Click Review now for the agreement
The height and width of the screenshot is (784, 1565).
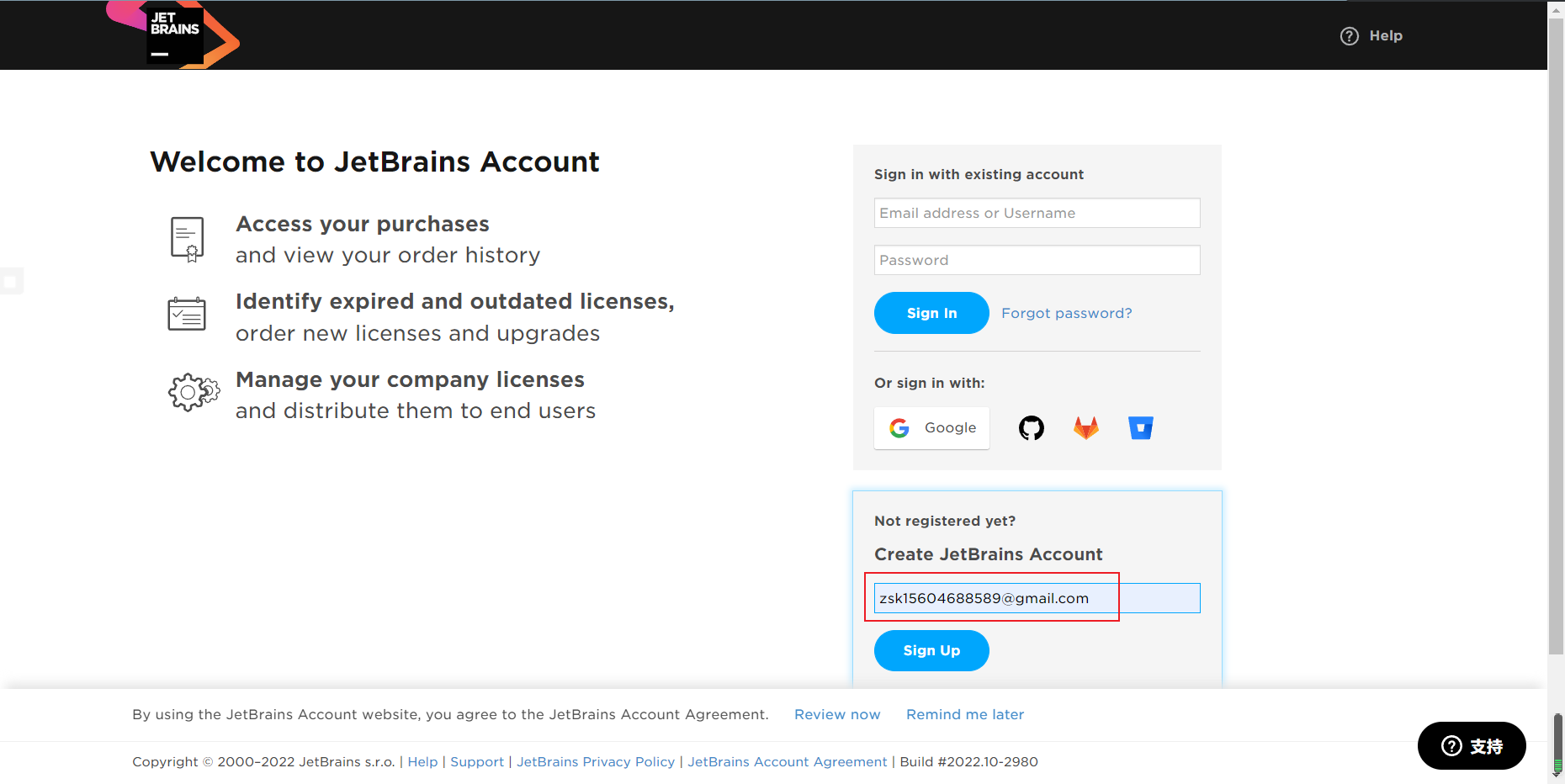tap(837, 714)
